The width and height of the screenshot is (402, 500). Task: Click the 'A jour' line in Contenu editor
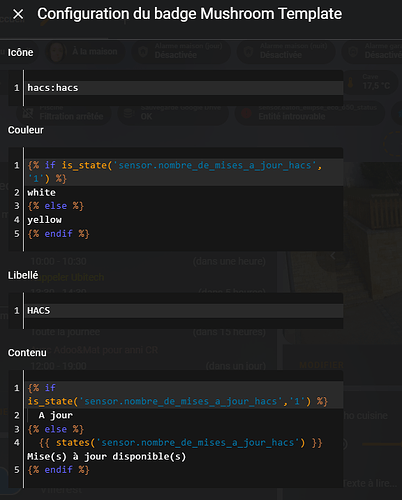(56, 415)
